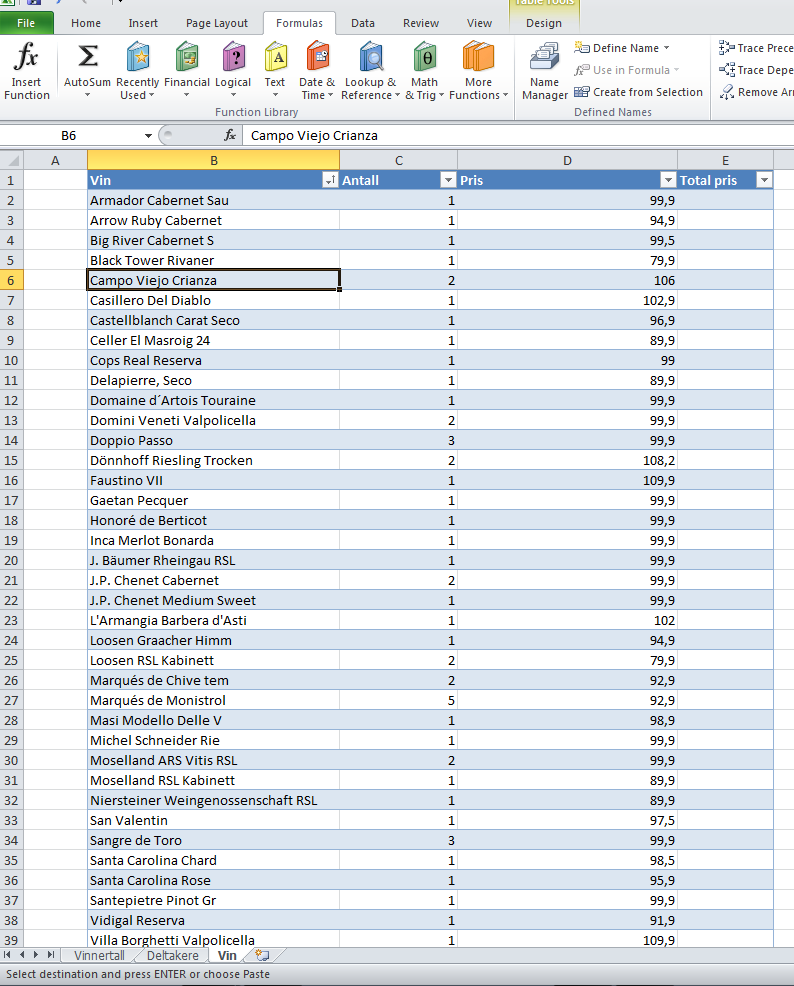Click Trace Dependents

click(756, 70)
